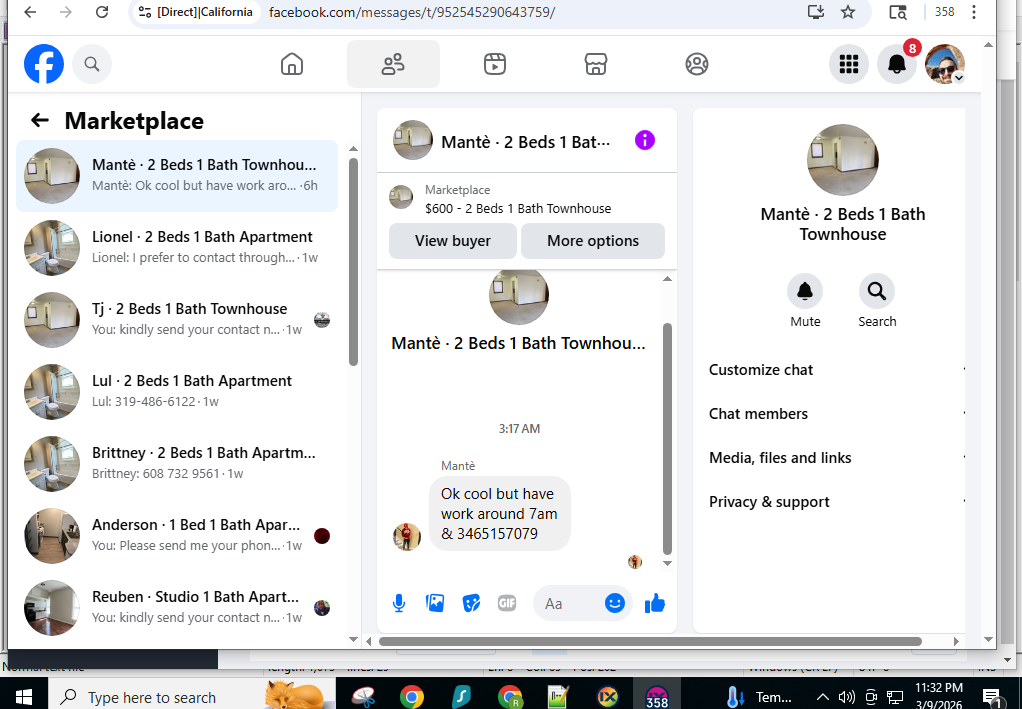The width and height of the screenshot is (1022, 709).
Task: Click Mantè's avatar beside the message
Action: [x=407, y=537]
